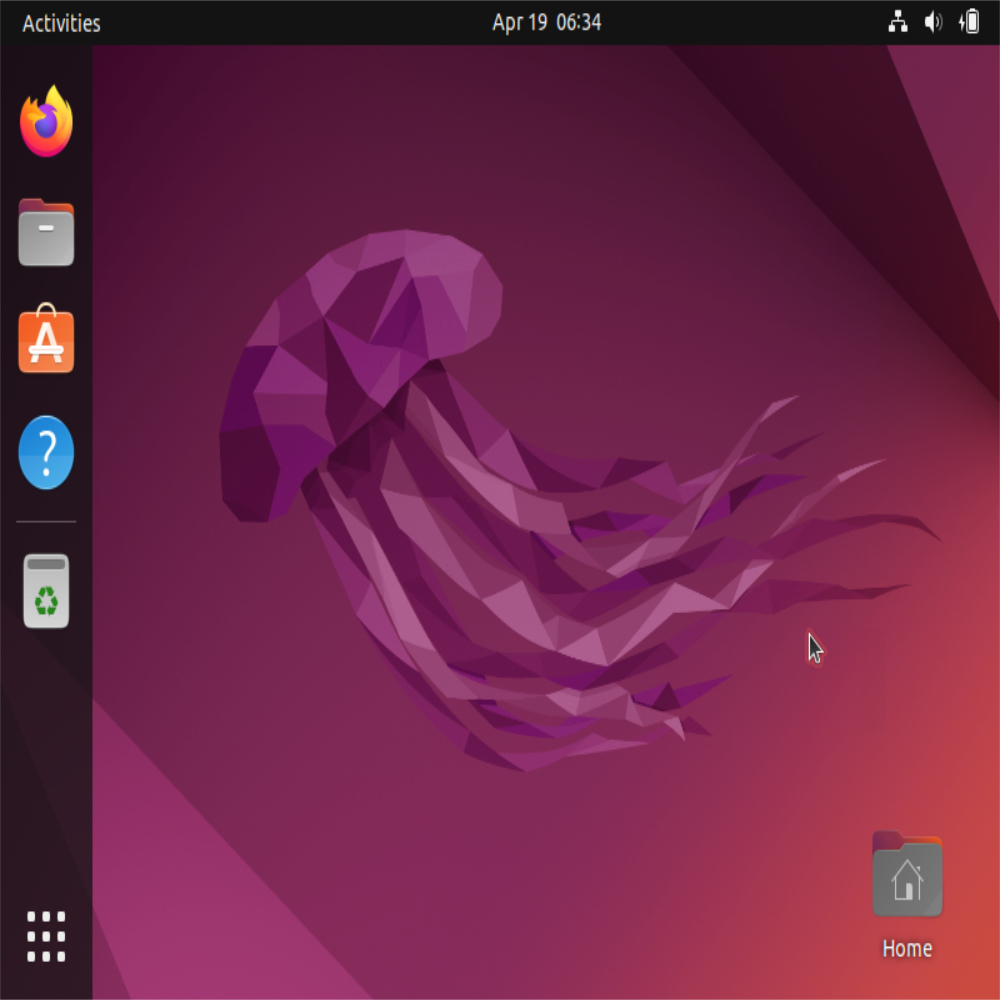The height and width of the screenshot is (1000, 1000).
Task: Click the empty dock area below Trash
Action: coord(46,765)
